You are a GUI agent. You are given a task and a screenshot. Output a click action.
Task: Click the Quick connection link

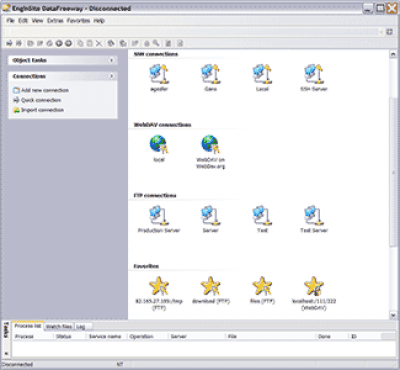point(41,100)
